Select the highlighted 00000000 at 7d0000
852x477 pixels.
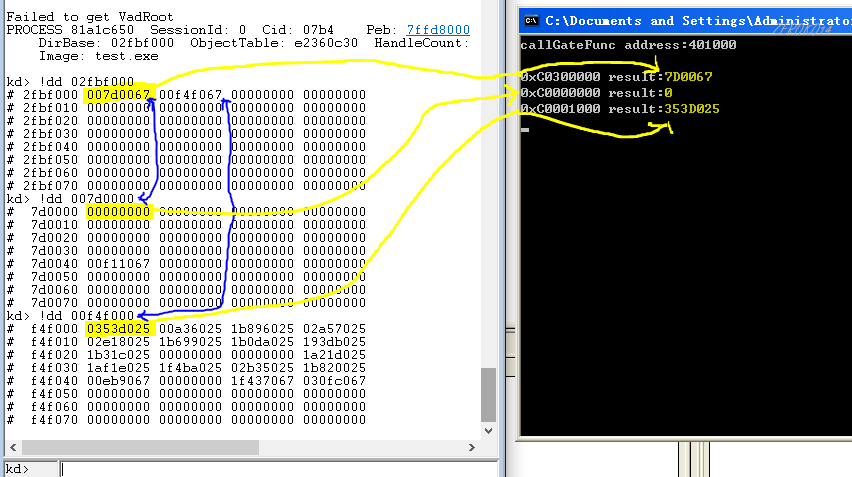pyautogui.click(x=118, y=212)
